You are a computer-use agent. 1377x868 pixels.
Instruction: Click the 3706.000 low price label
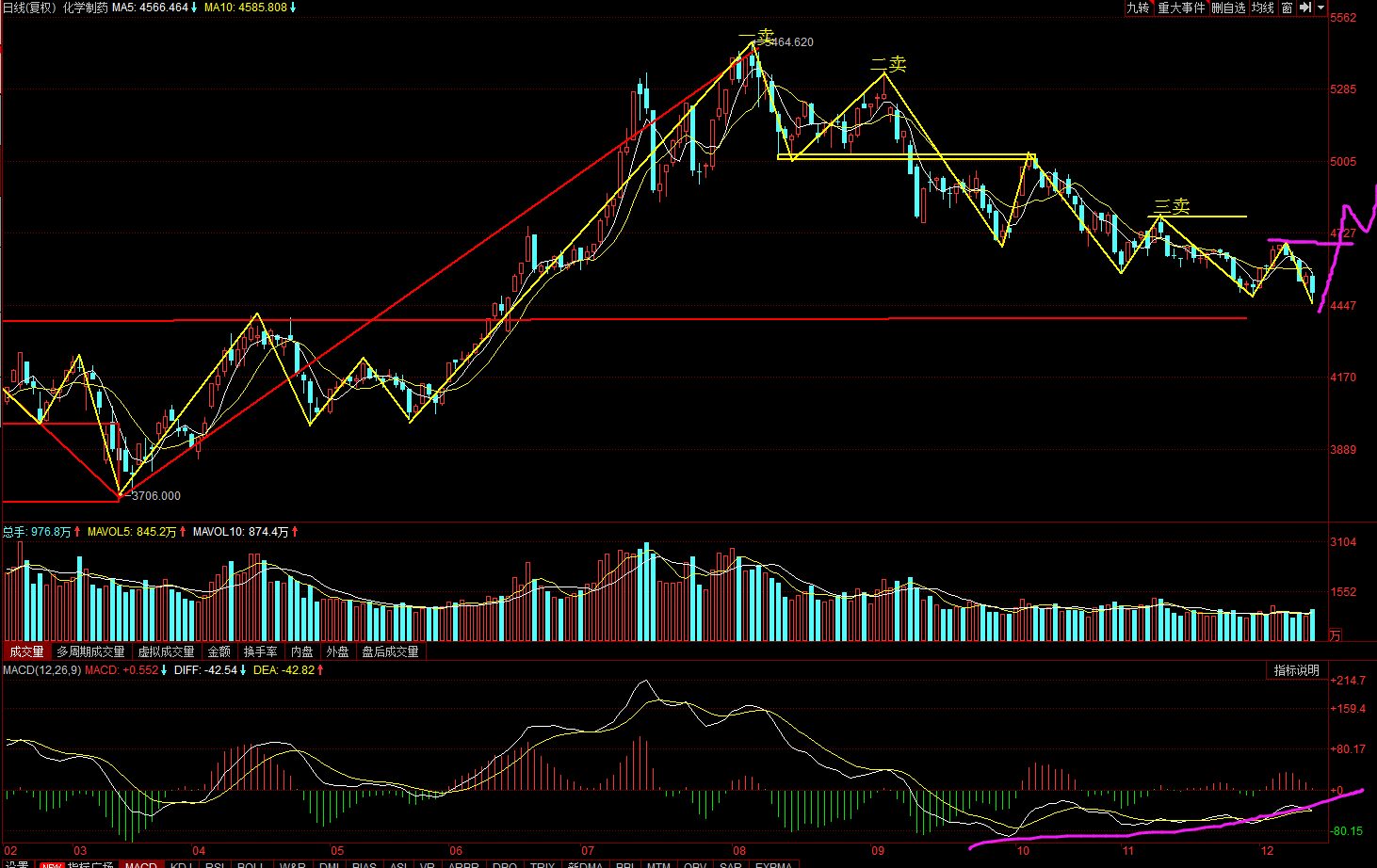click(156, 496)
